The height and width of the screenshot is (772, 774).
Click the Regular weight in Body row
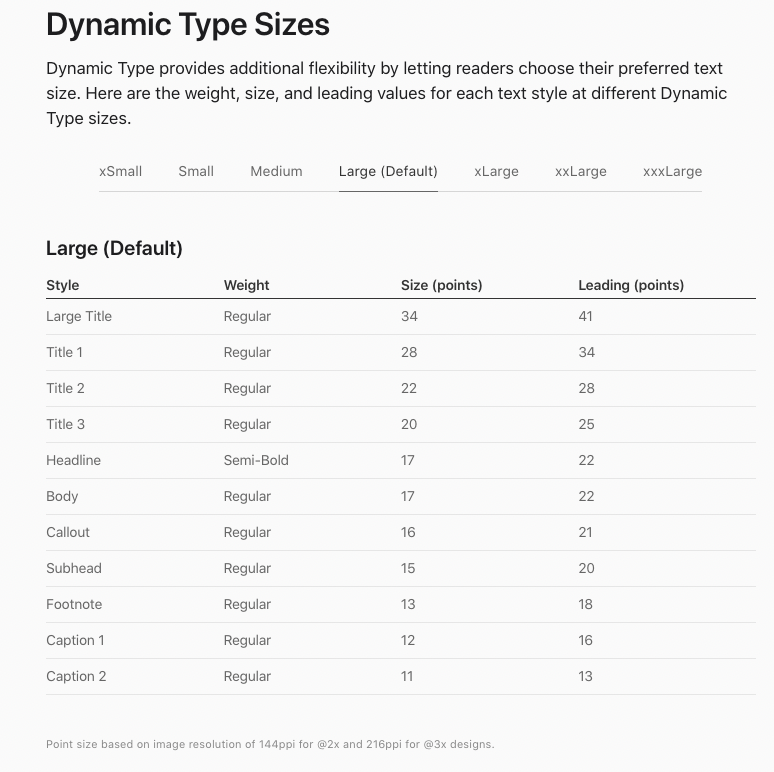pos(247,497)
